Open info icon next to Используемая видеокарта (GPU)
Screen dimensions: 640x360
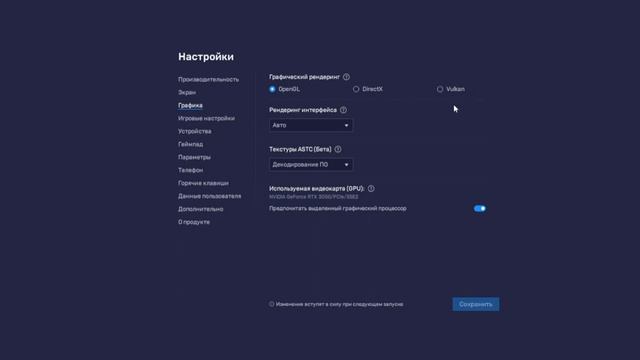click(x=371, y=189)
